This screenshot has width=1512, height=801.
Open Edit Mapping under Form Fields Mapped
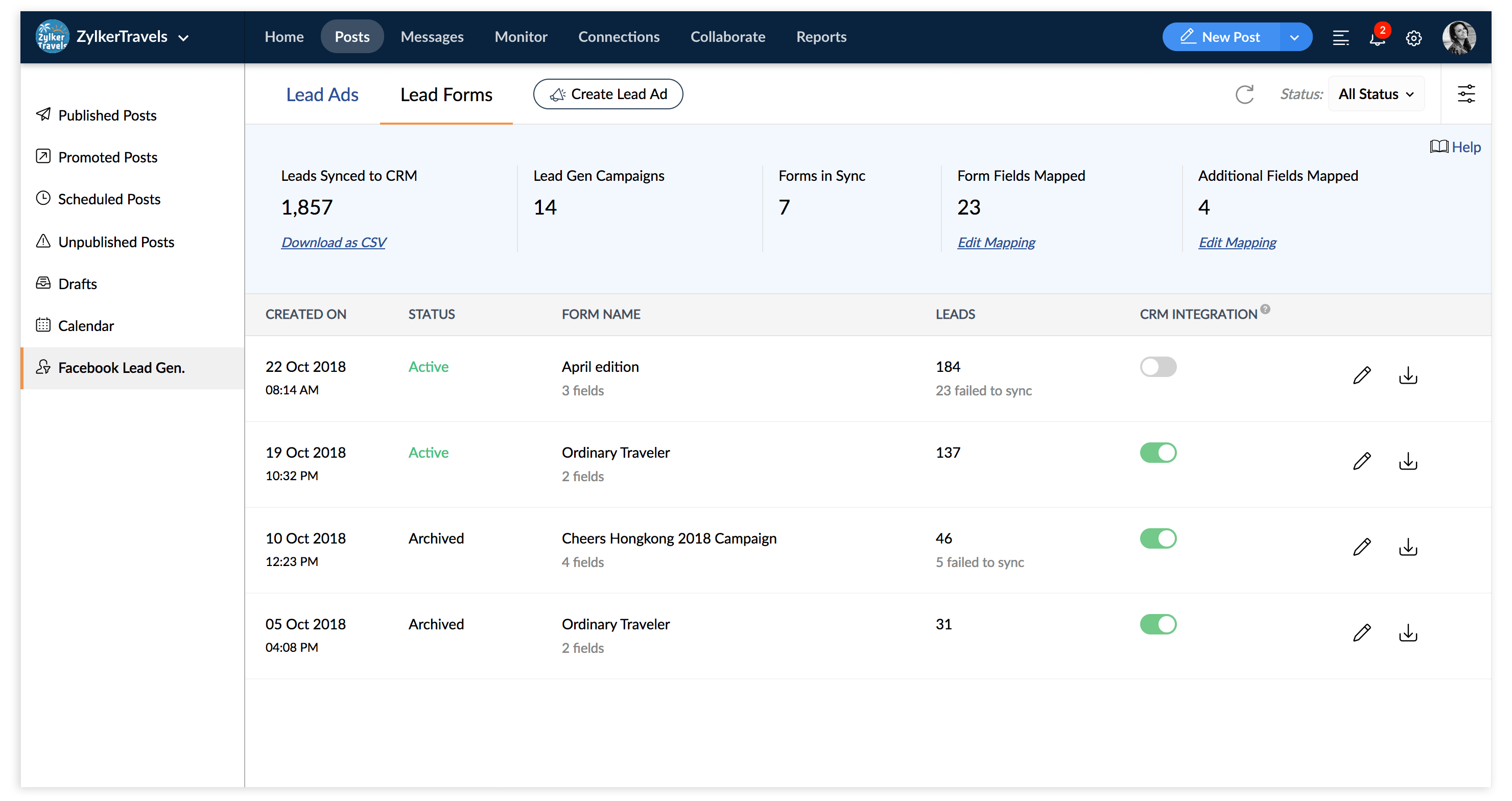pos(996,242)
